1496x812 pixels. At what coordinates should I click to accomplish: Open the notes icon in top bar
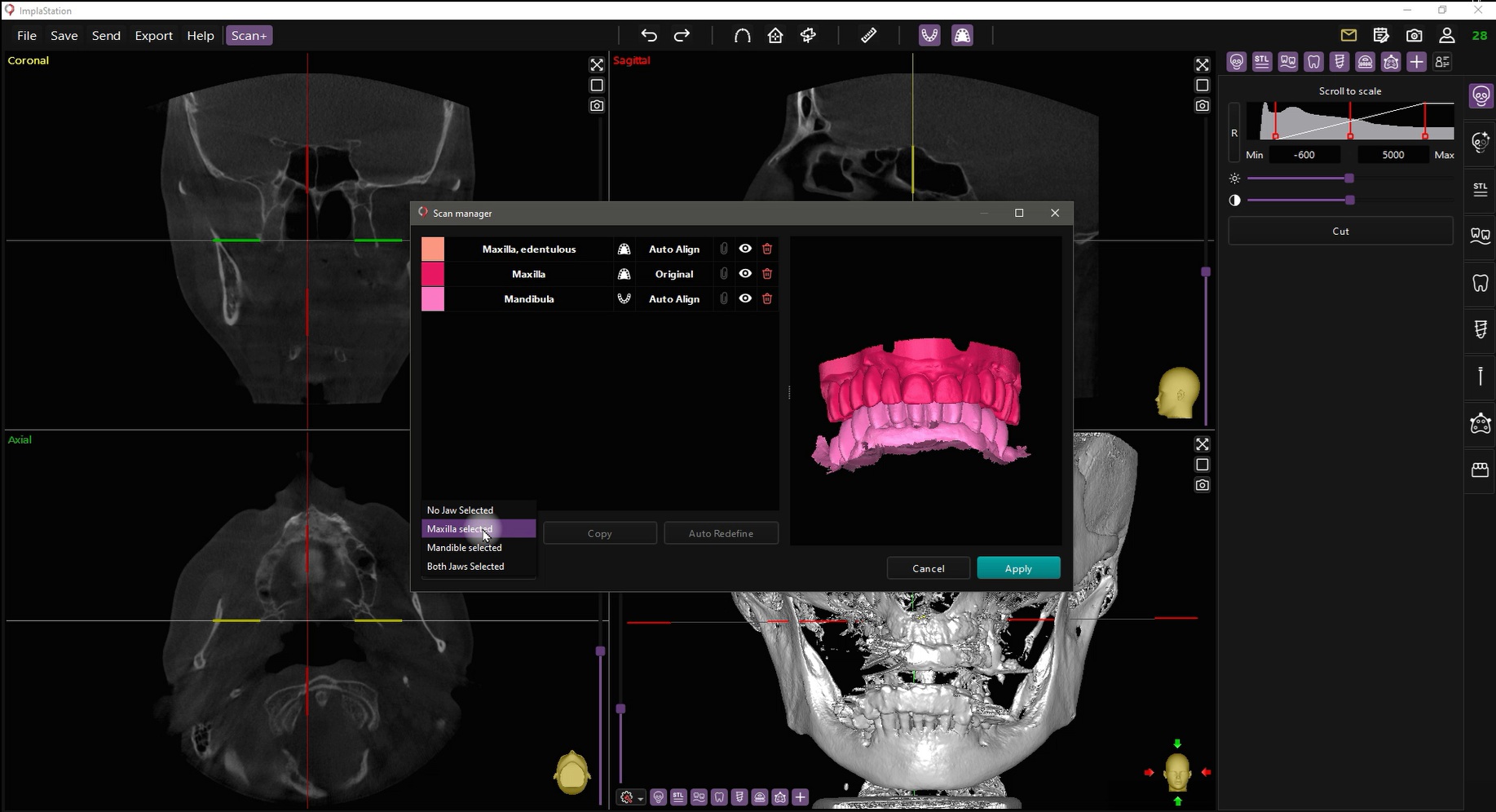[x=1381, y=35]
